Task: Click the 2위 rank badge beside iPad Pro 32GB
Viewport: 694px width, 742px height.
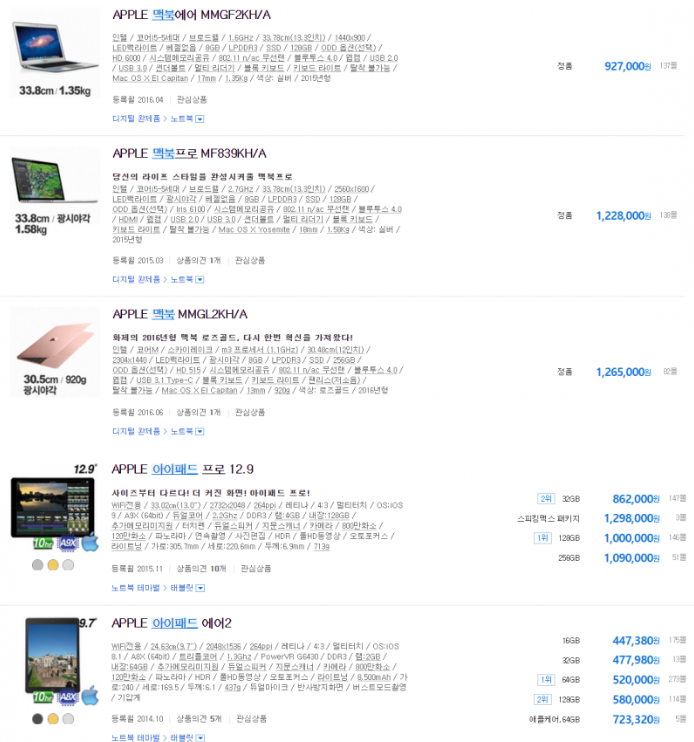Action: pyautogui.click(x=545, y=498)
